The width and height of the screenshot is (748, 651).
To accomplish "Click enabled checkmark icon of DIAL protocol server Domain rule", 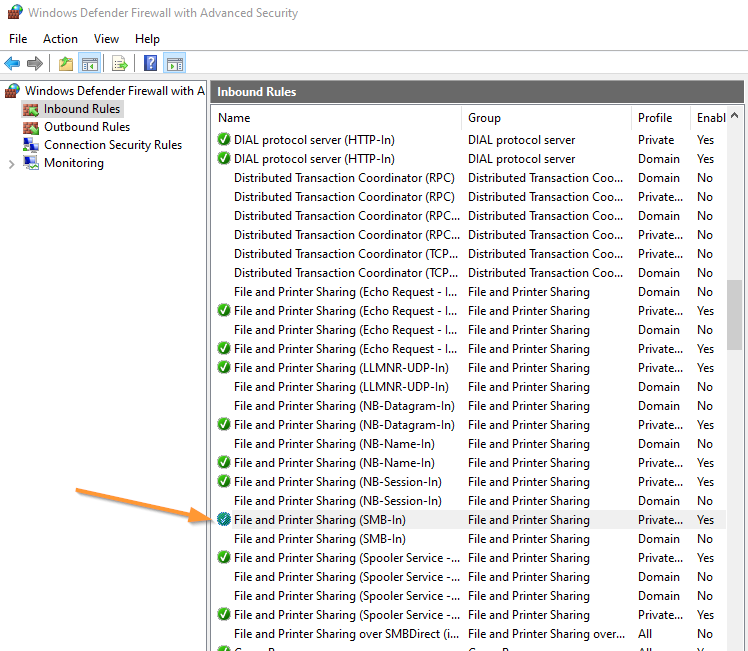I will coord(224,158).
